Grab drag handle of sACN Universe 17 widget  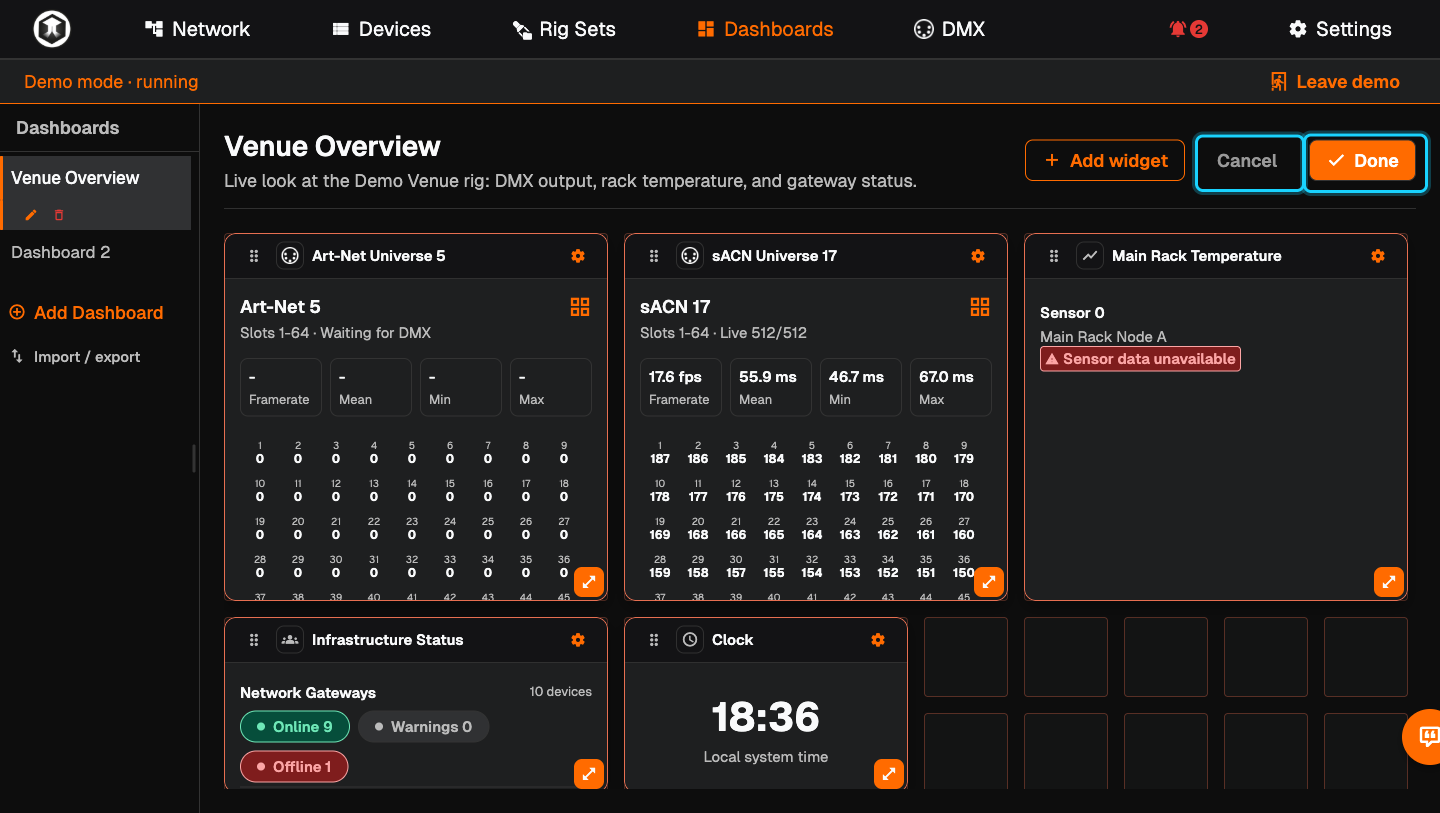click(x=654, y=256)
